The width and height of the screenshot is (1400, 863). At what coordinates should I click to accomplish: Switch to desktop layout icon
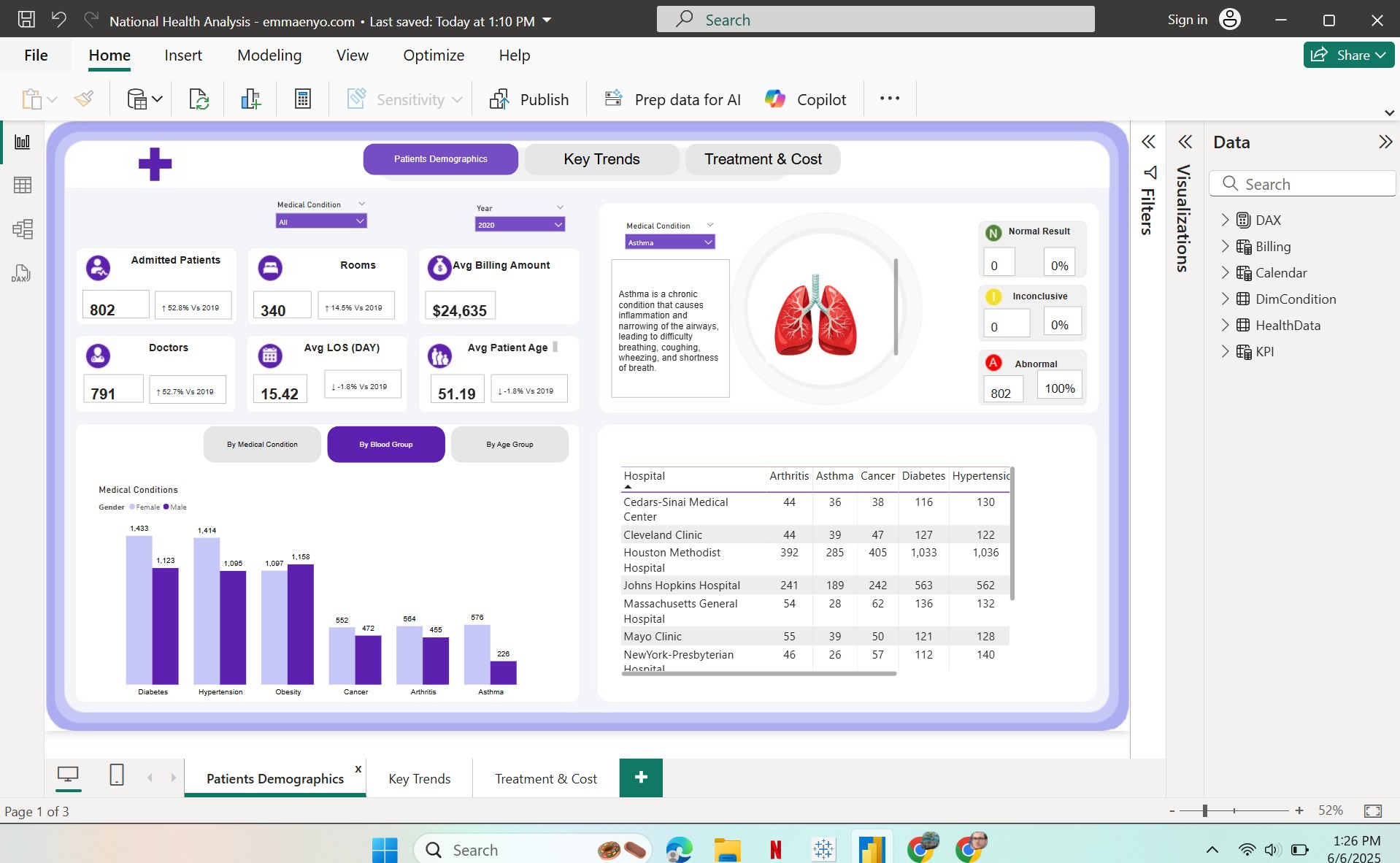pyautogui.click(x=68, y=774)
